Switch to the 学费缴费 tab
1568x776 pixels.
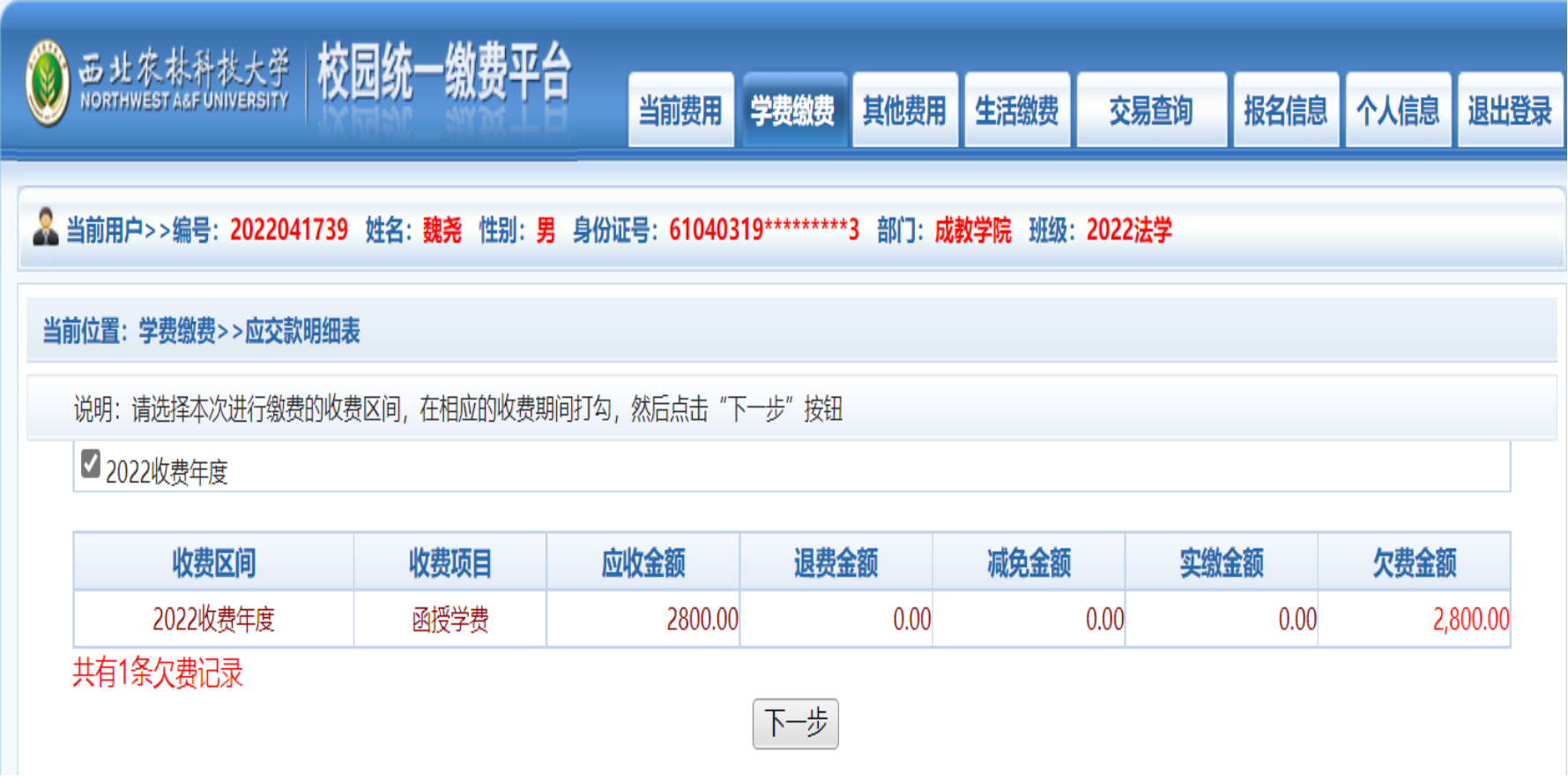pos(792,111)
